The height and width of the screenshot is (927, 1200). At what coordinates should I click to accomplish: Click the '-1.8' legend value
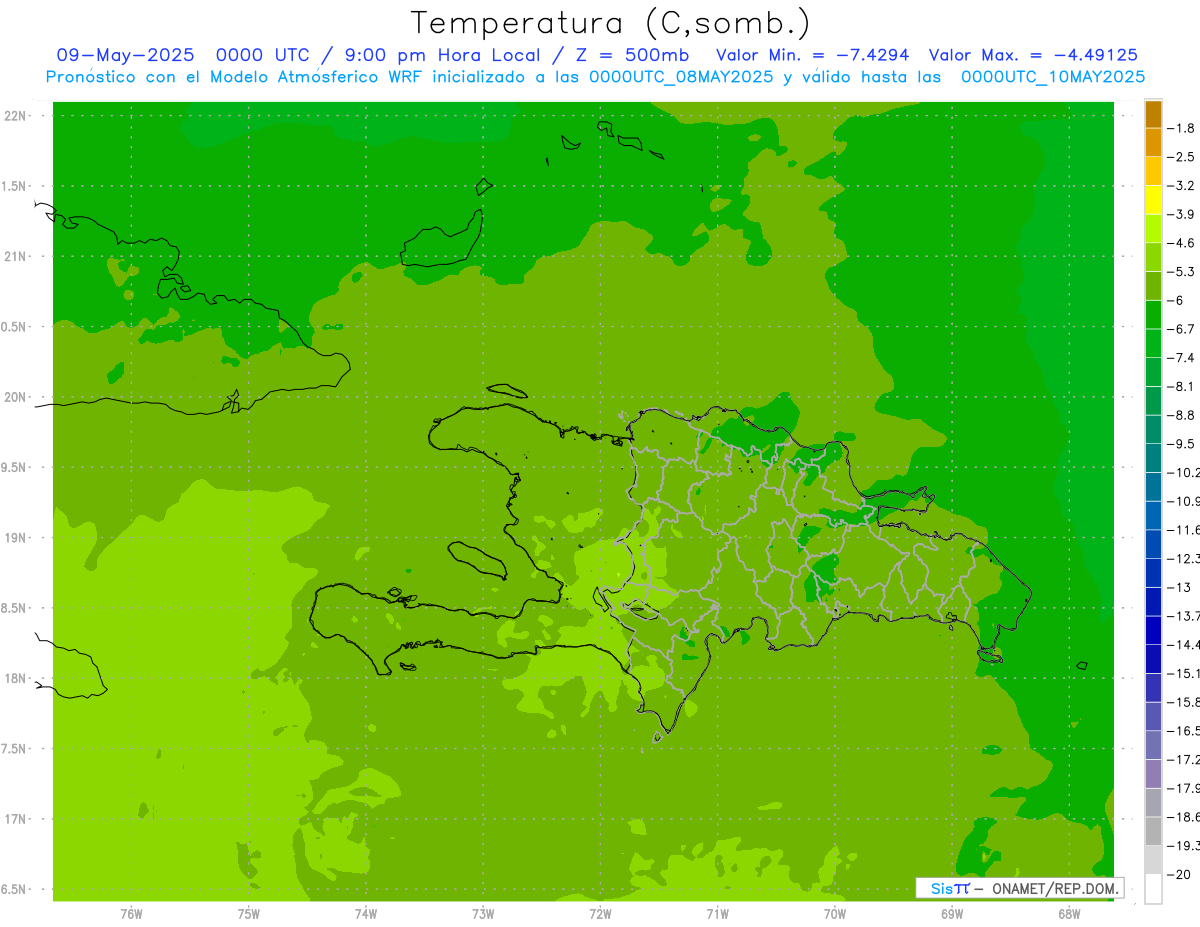click(x=1183, y=128)
